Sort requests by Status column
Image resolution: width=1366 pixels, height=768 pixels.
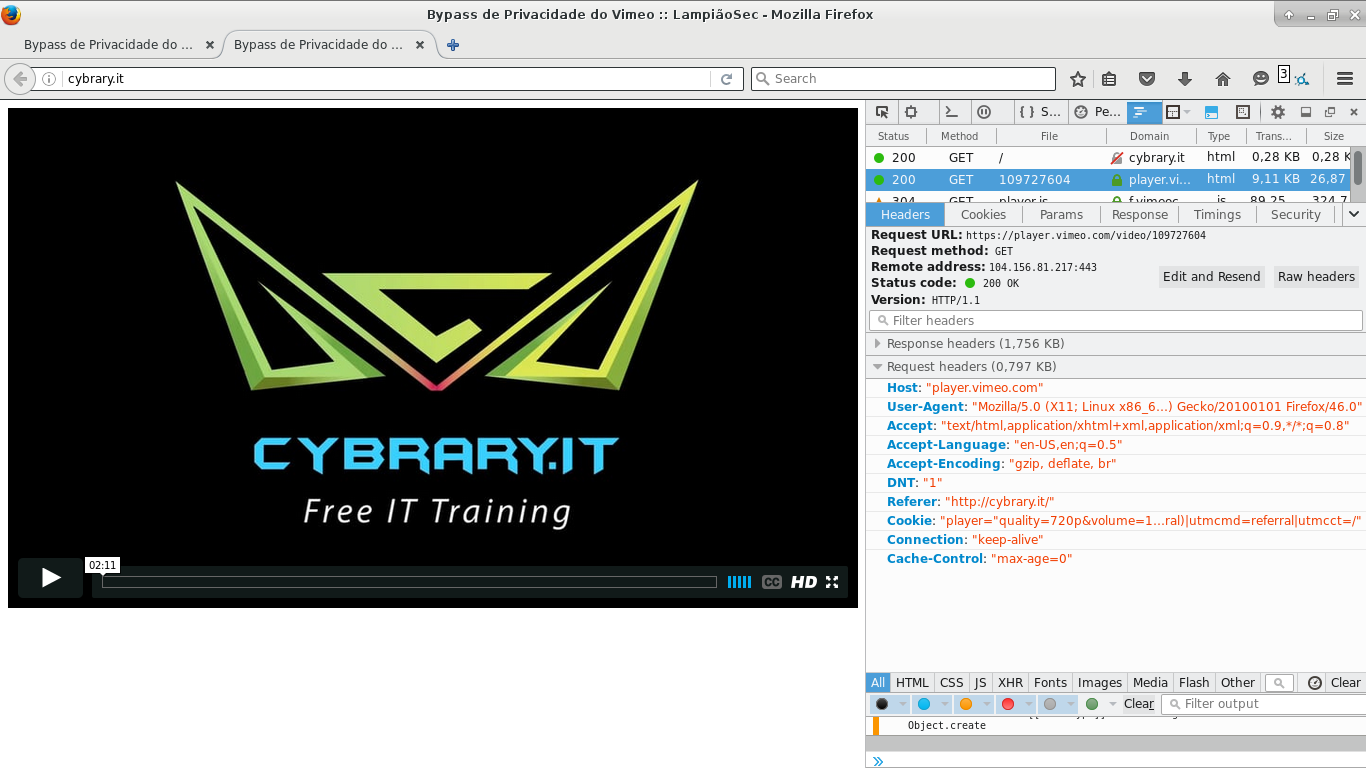893,136
